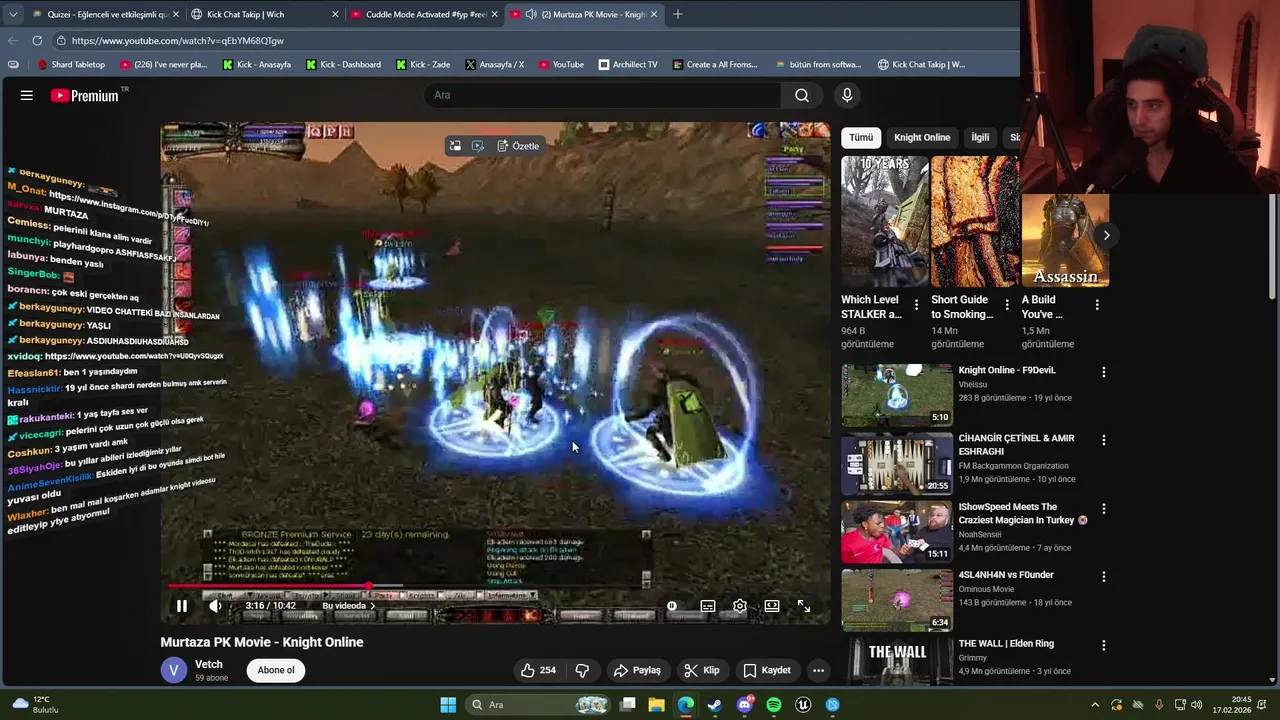Open YouTube hamburger guide menu
The height and width of the screenshot is (720, 1280).
pyautogui.click(x=27, y=95)
